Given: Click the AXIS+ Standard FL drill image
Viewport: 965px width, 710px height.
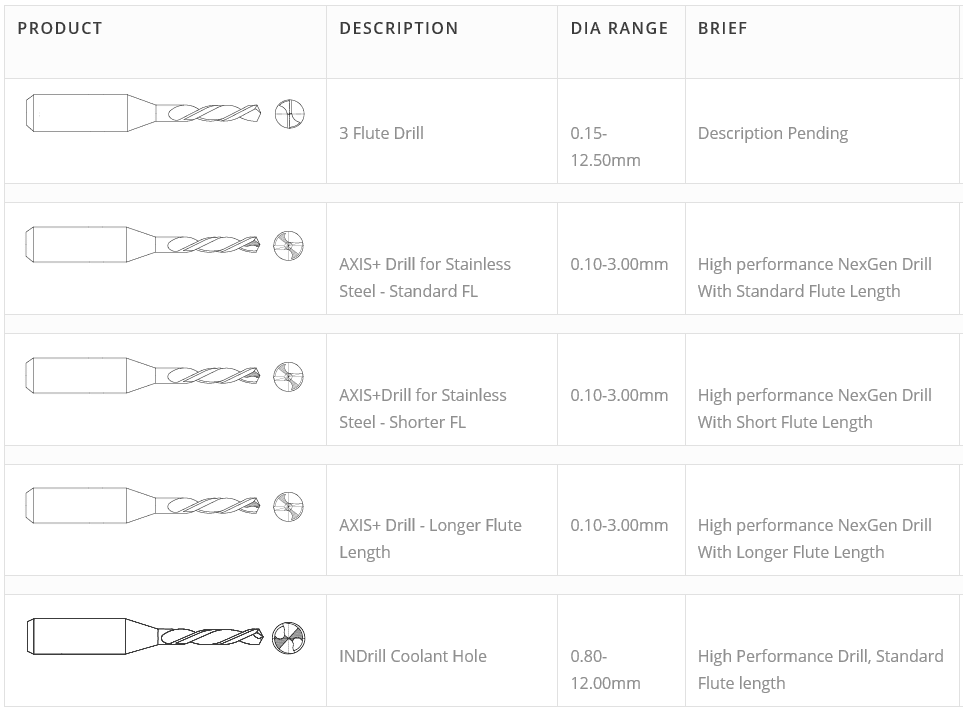Looking at the screenshot, I should tap(146, 244).
